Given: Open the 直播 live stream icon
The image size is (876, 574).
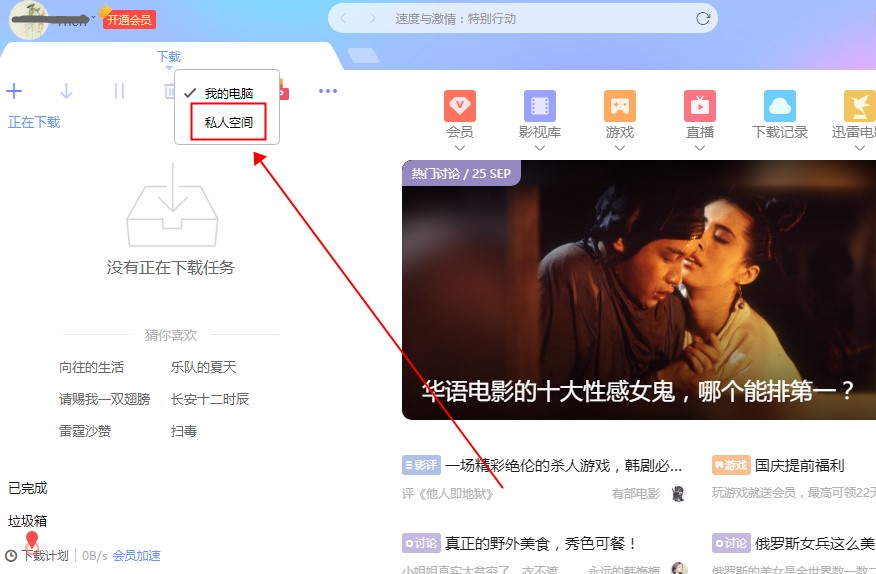Looking at the screenshot, I should click(x=700, y=106).
